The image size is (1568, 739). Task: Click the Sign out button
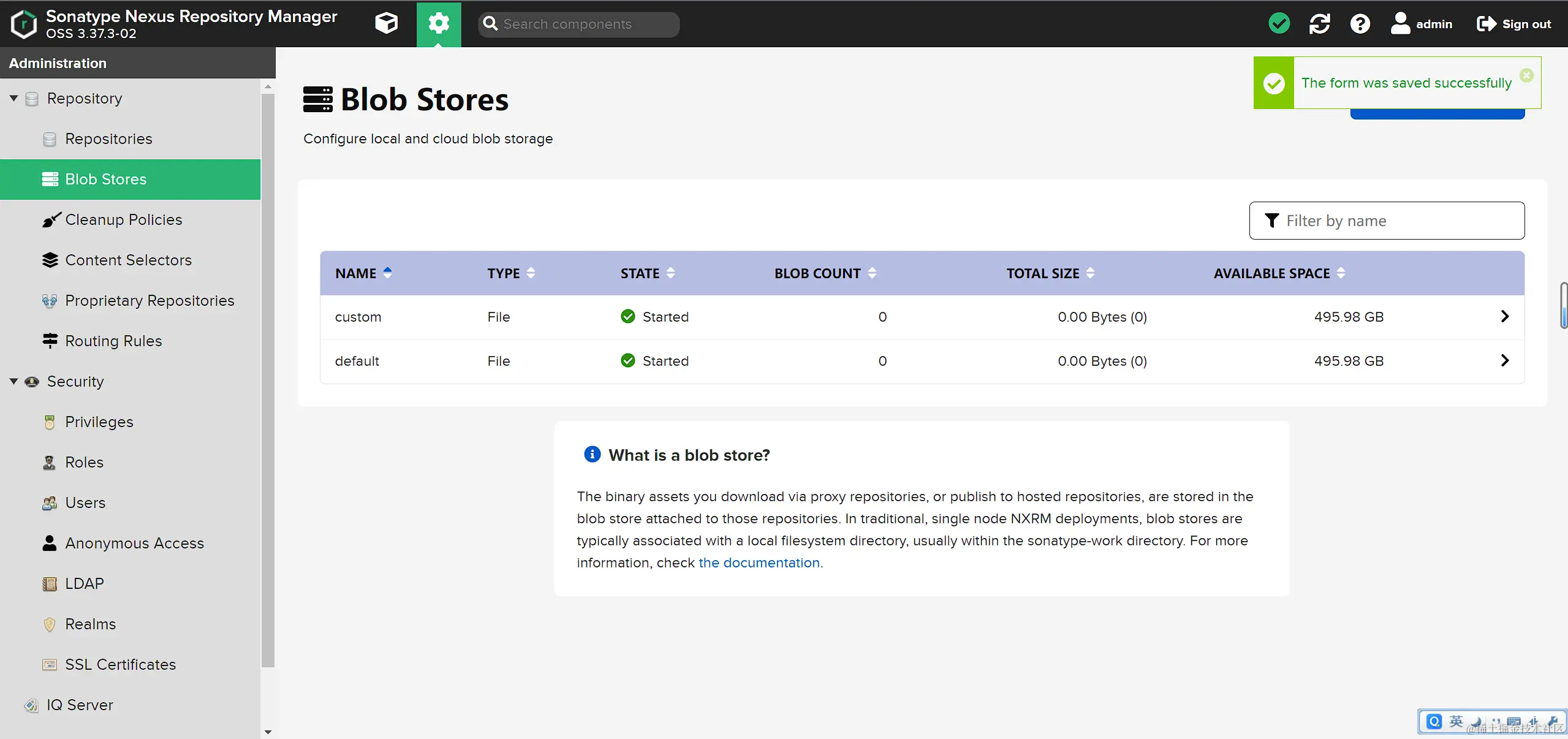tap(1514, 24)
